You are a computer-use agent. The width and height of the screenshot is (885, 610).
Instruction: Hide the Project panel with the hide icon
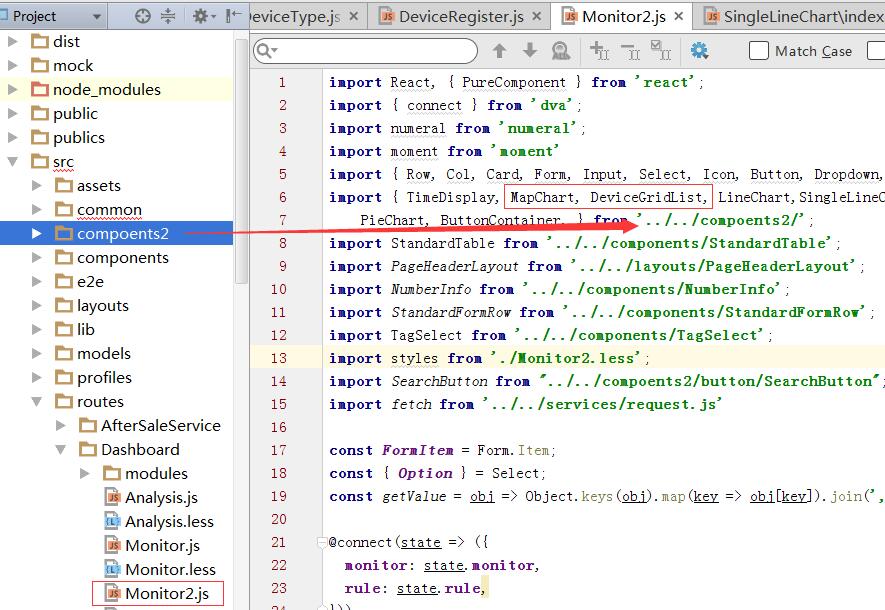click(233, 16)
